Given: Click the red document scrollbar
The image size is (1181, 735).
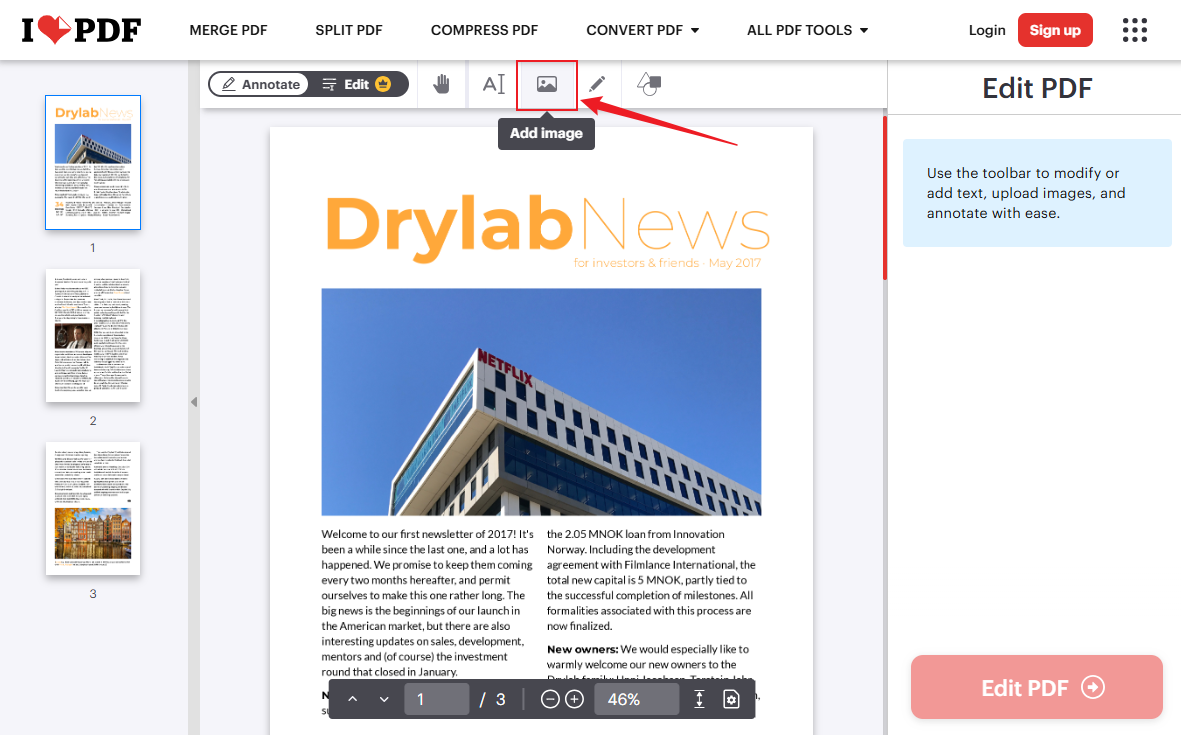Looking at the screenshot, I should (884, 197).
